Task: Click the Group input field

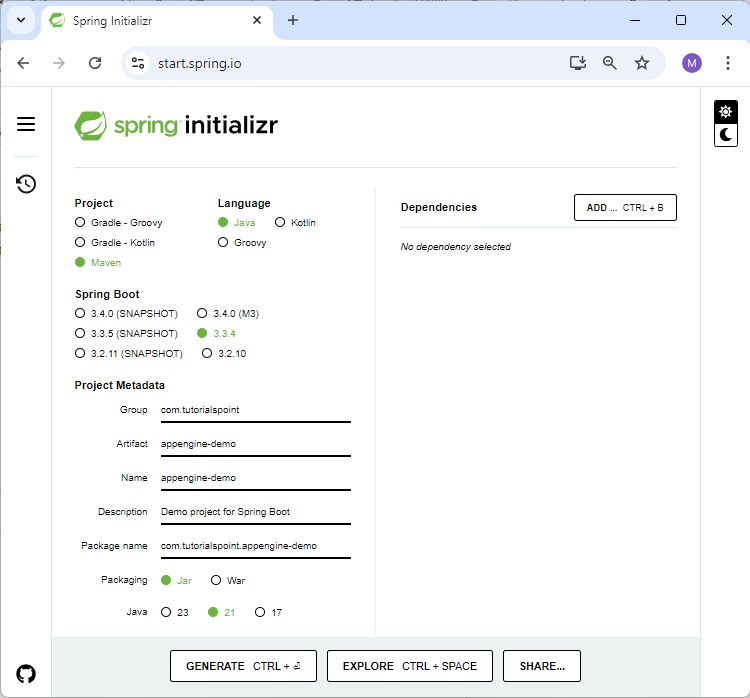Action: click(256, 410)
